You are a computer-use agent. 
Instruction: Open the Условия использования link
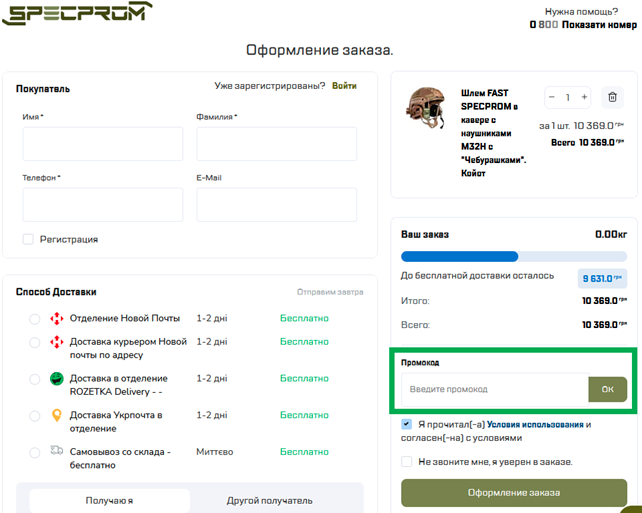coord(535,425)
